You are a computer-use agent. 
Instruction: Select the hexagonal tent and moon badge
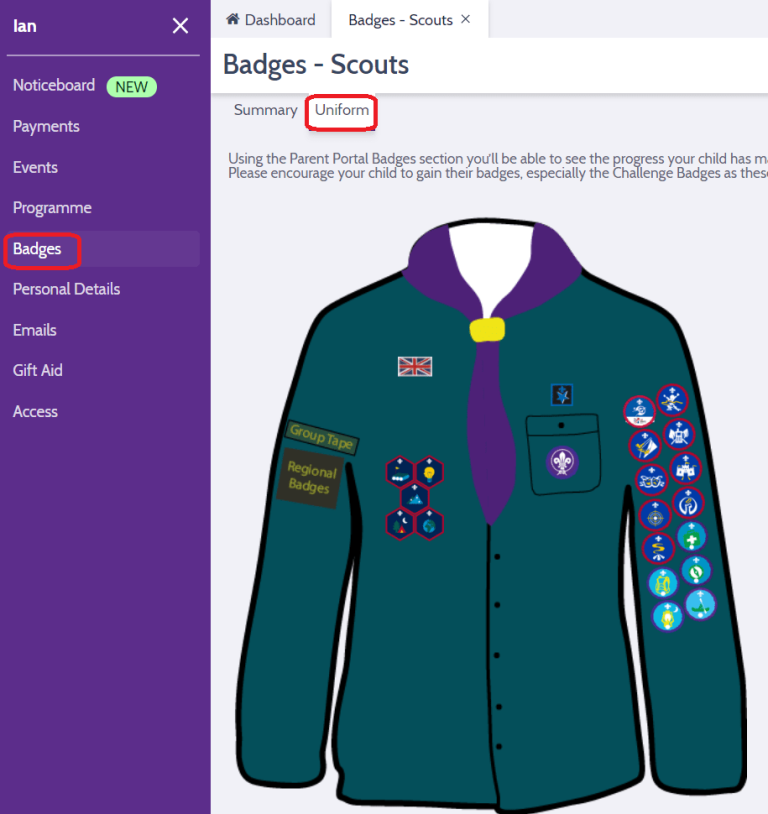coord(399,524)
